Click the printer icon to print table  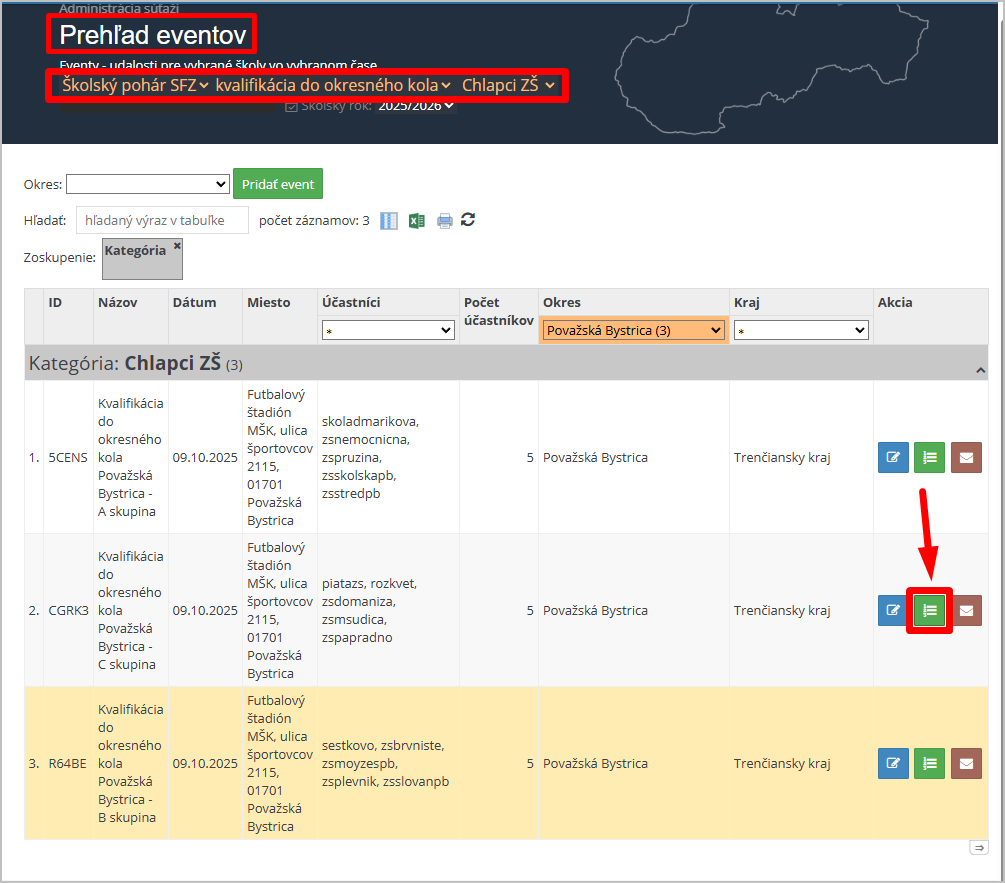click(x=444, y=220)
